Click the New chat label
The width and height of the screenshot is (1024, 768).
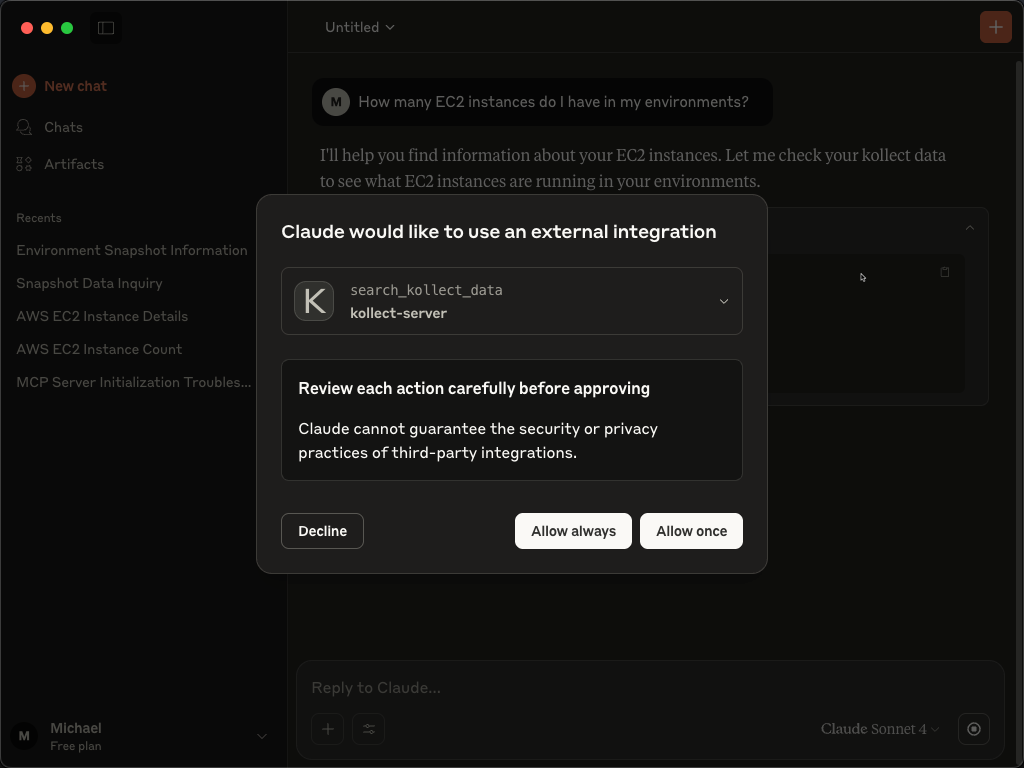coord(76,86)
